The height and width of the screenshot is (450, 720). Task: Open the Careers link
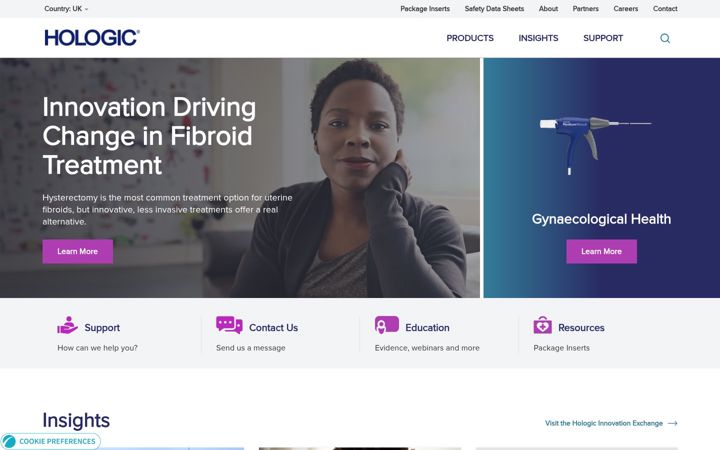click(x=625, y=9)
